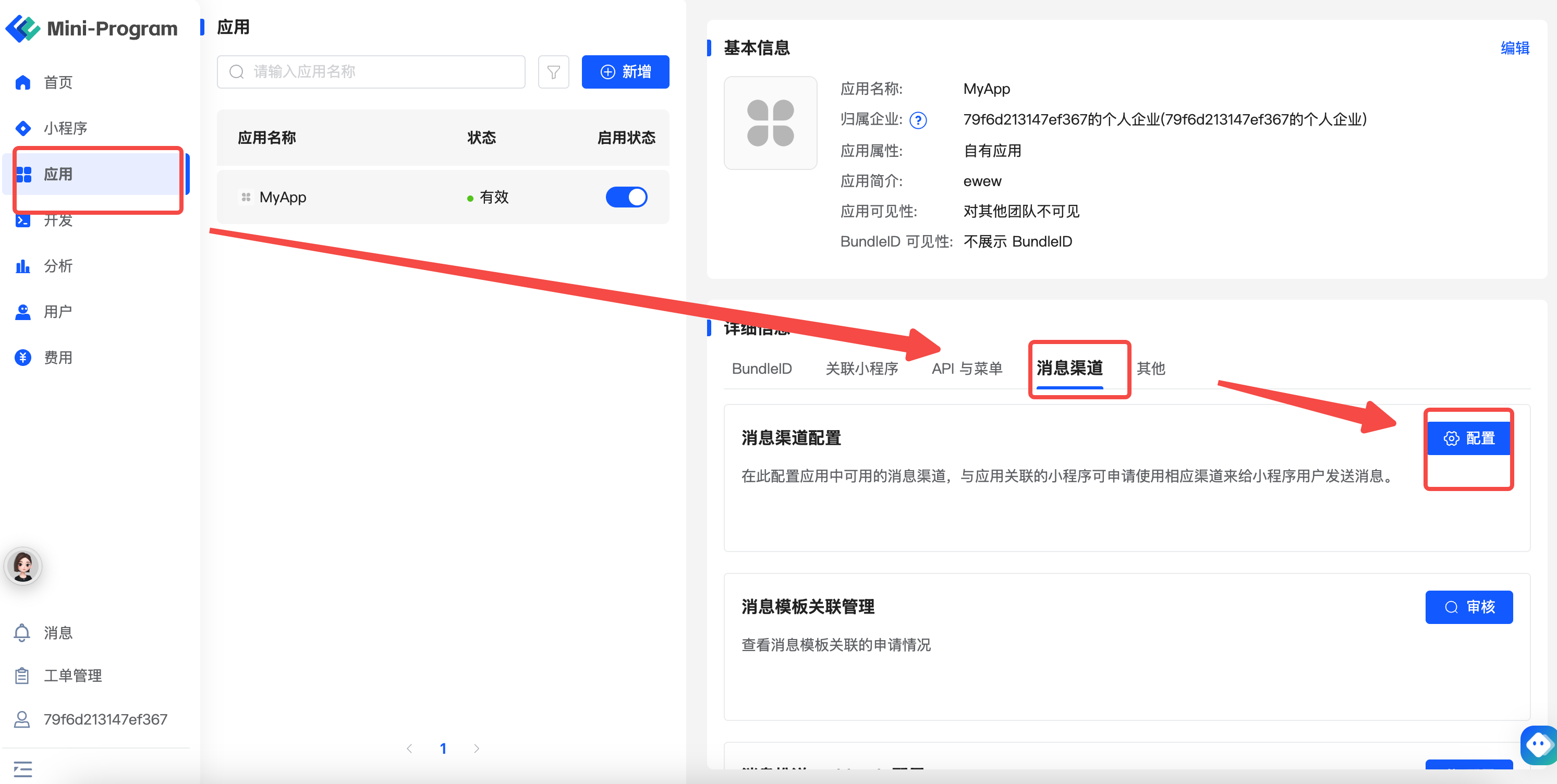Viewport: 1557px width, 784px height.
Task: Go to next page arrow
Action: [x=476, y=749]
